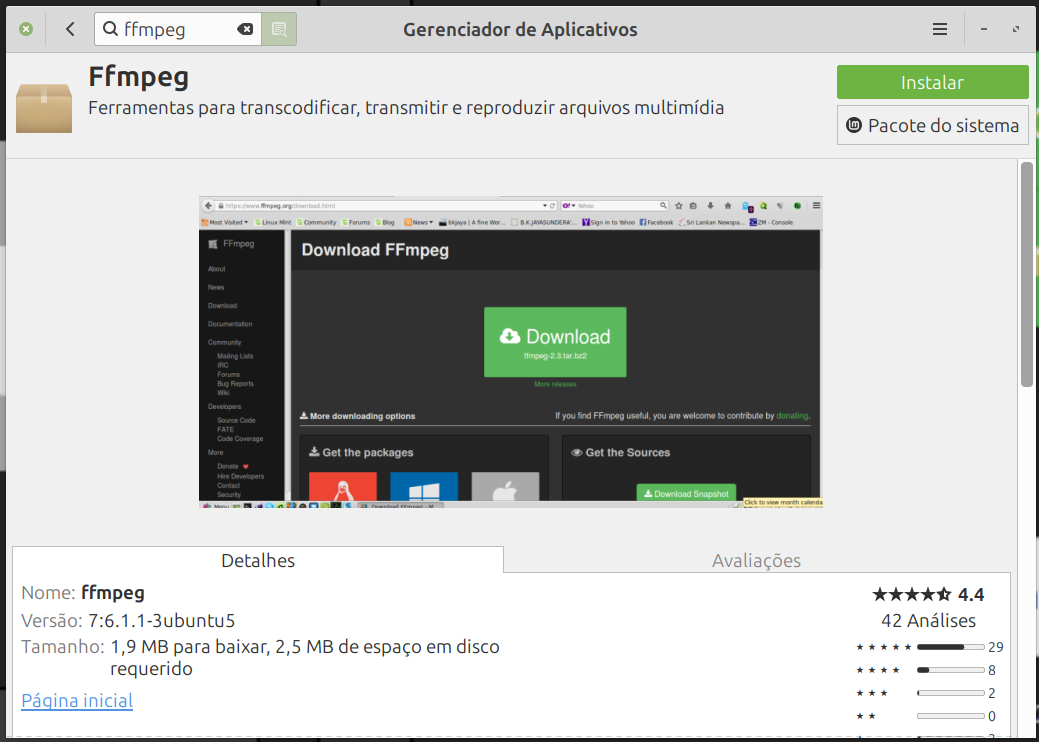Click the vertical scrollbar handle

[x=1026, y=274]
